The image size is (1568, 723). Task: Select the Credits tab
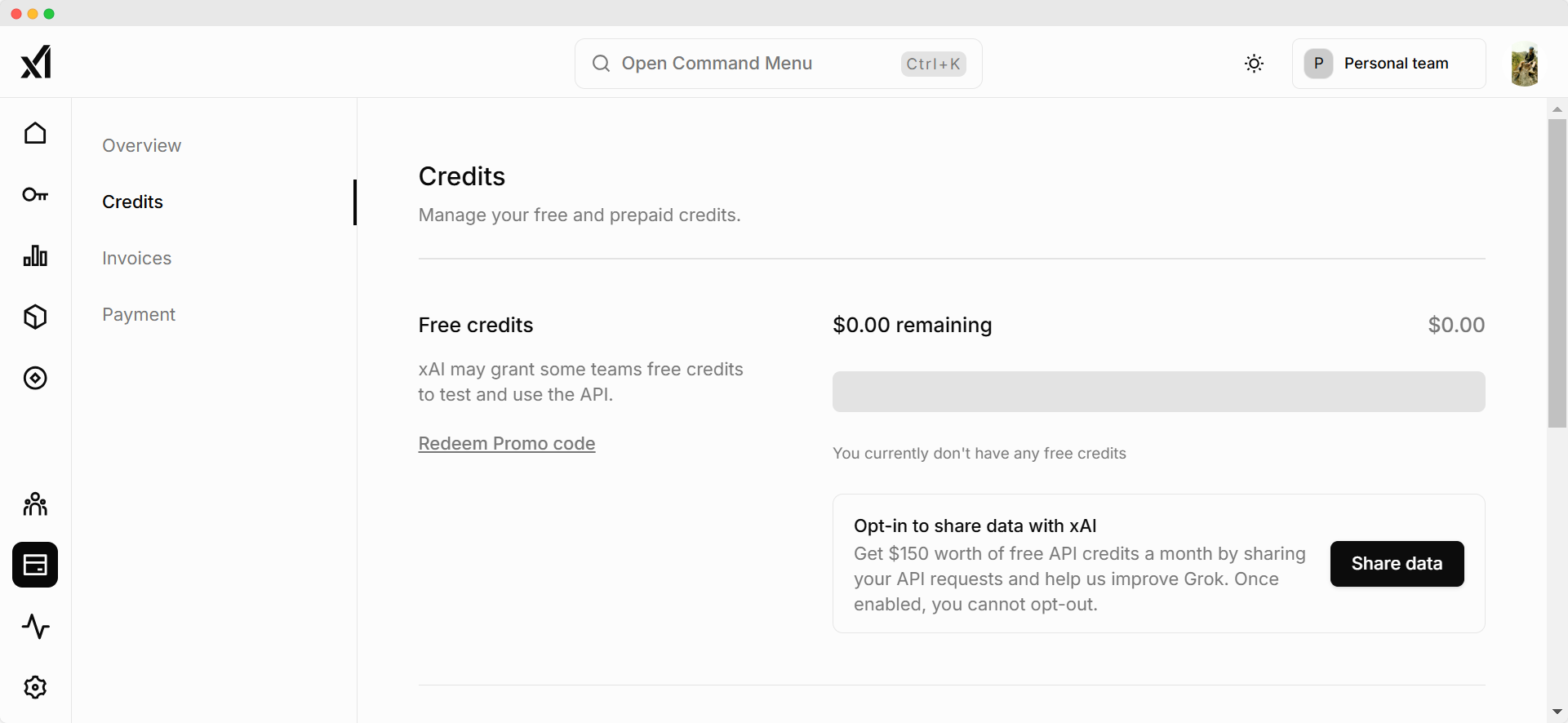tap(133, 202)
